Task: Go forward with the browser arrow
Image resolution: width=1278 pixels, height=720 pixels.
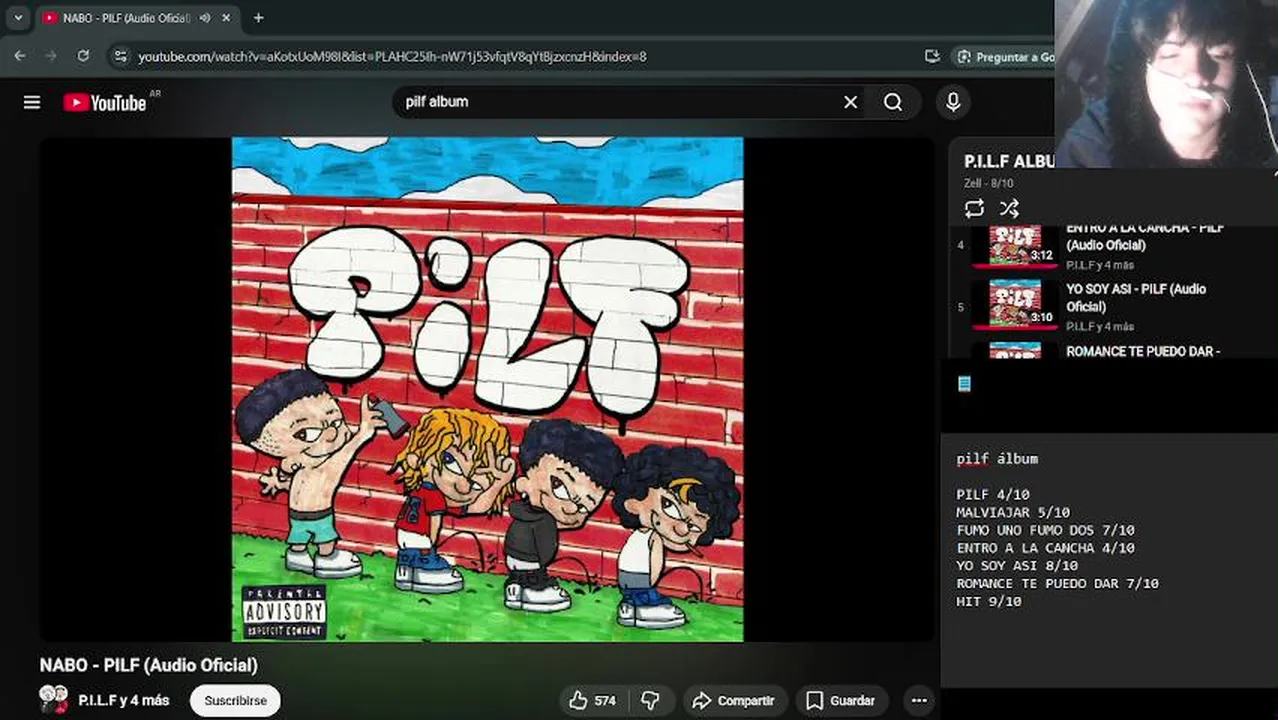Action: [51, 56]
